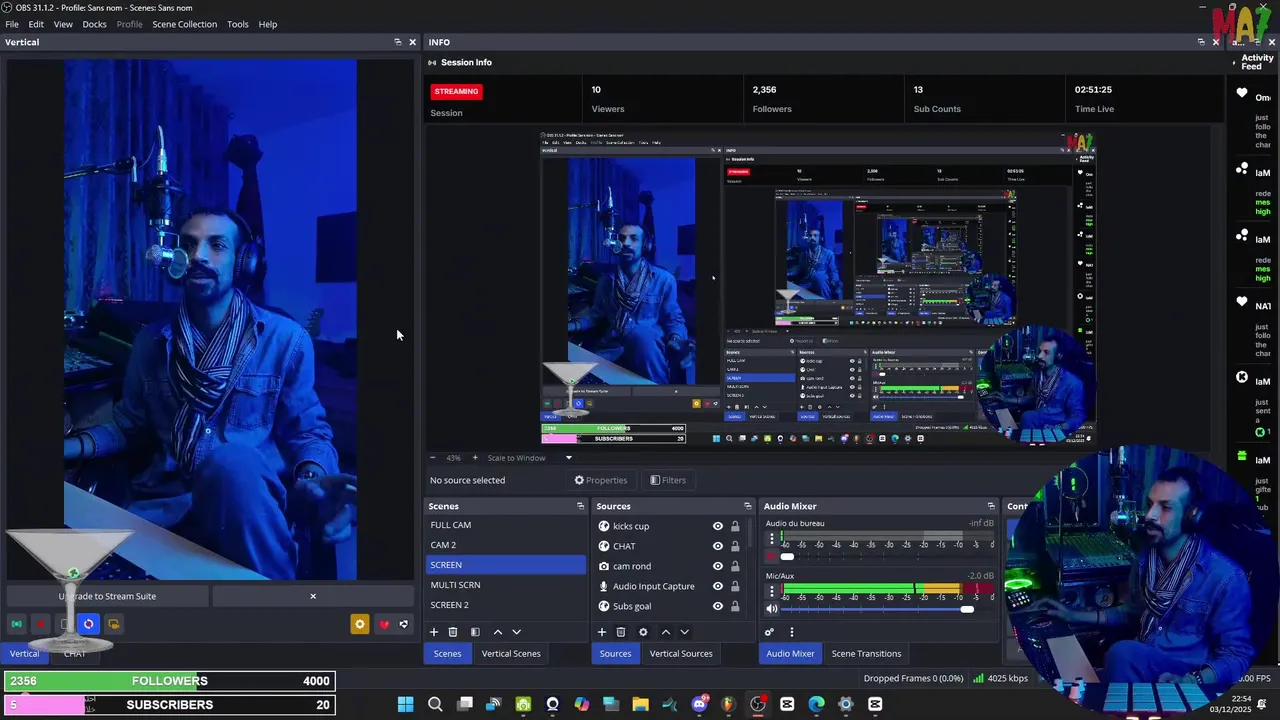Switch to Vertical Sources tab

coord(681,654)
